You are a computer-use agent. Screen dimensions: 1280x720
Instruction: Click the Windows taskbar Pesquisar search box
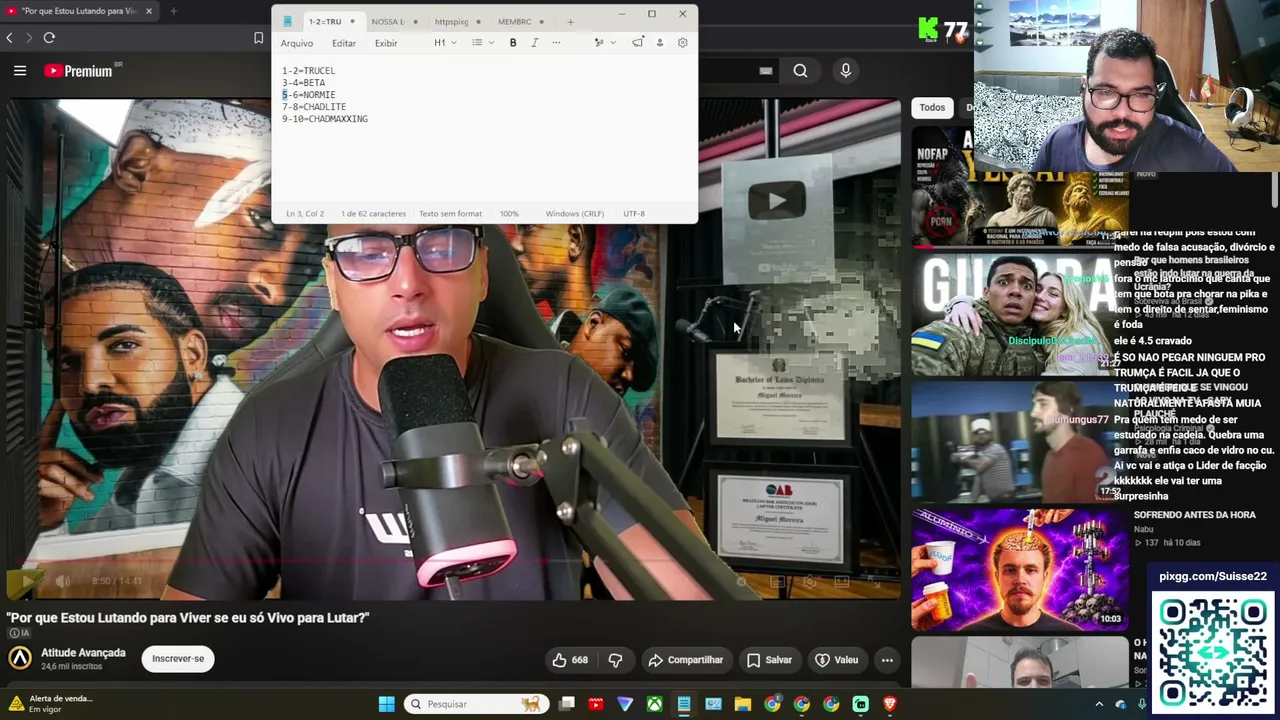click(x=475, y=704)
